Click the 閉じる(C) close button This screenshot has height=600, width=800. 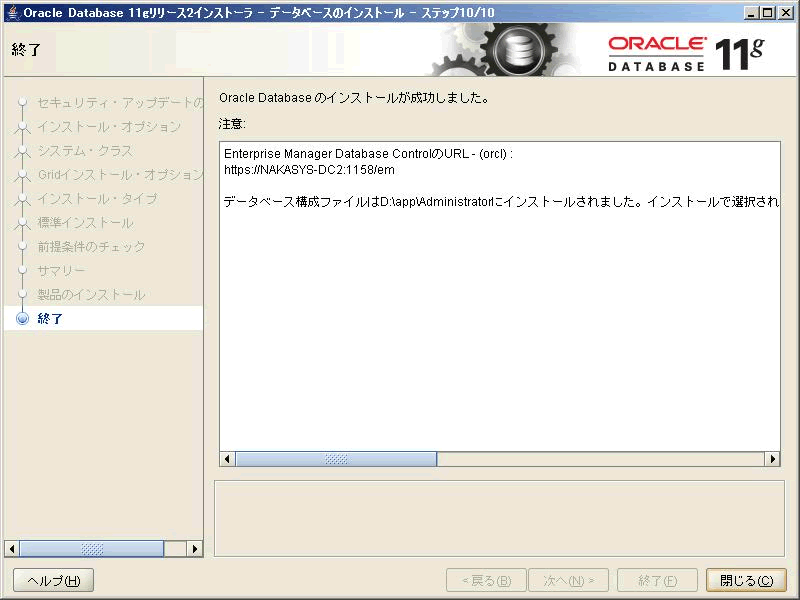(746, 581)
